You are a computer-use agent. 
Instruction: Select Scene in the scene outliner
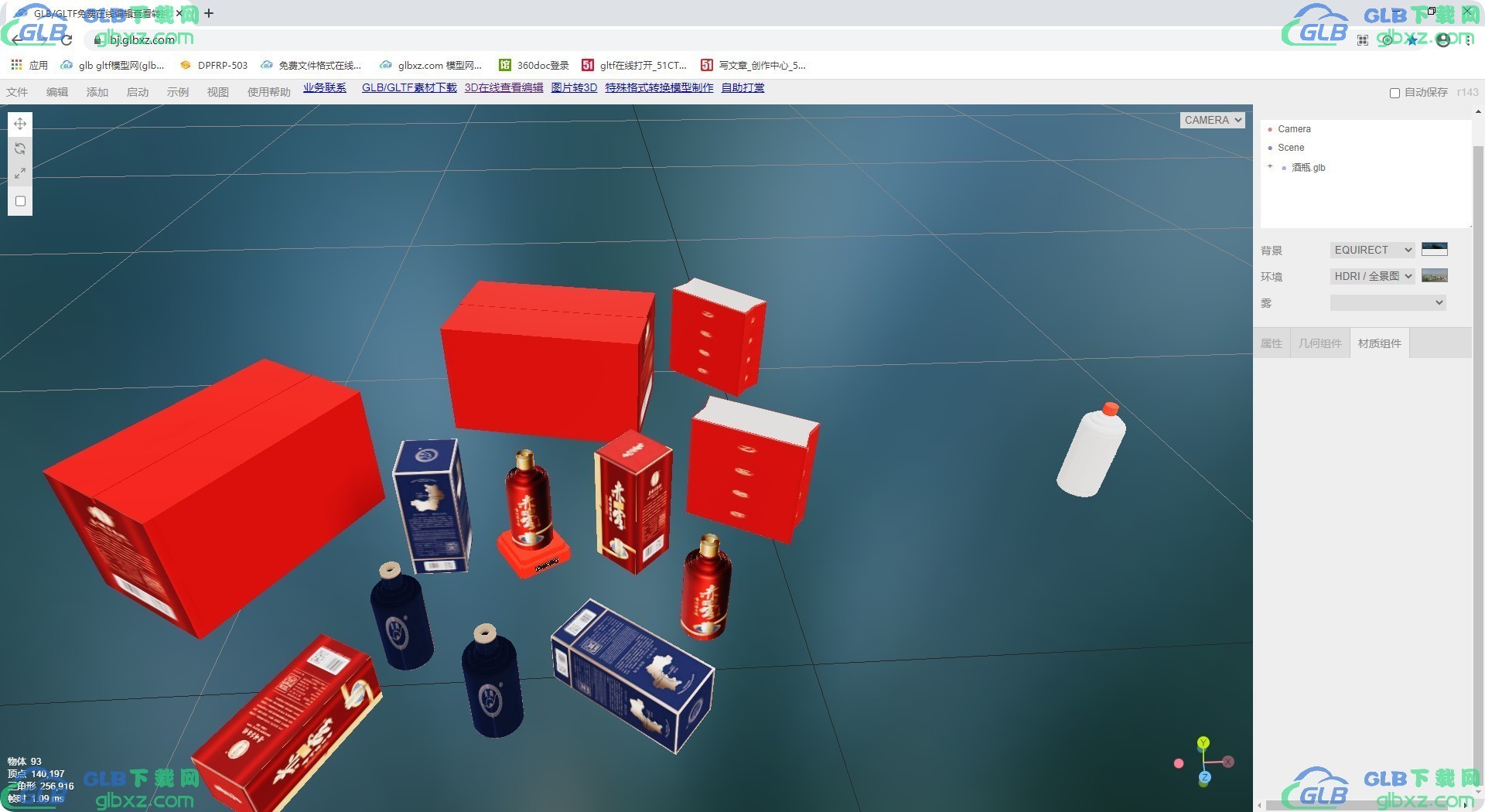1291,148
